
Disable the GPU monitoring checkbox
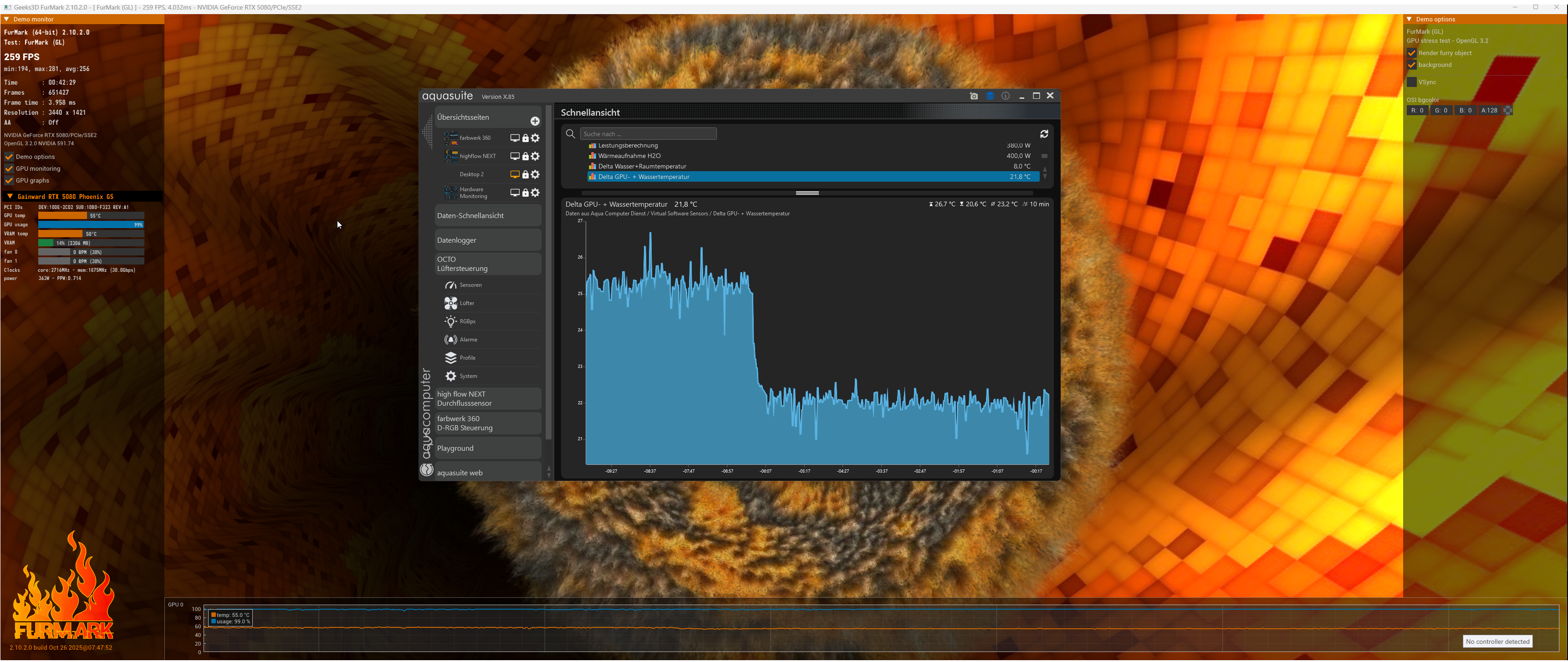click(9, 168)
